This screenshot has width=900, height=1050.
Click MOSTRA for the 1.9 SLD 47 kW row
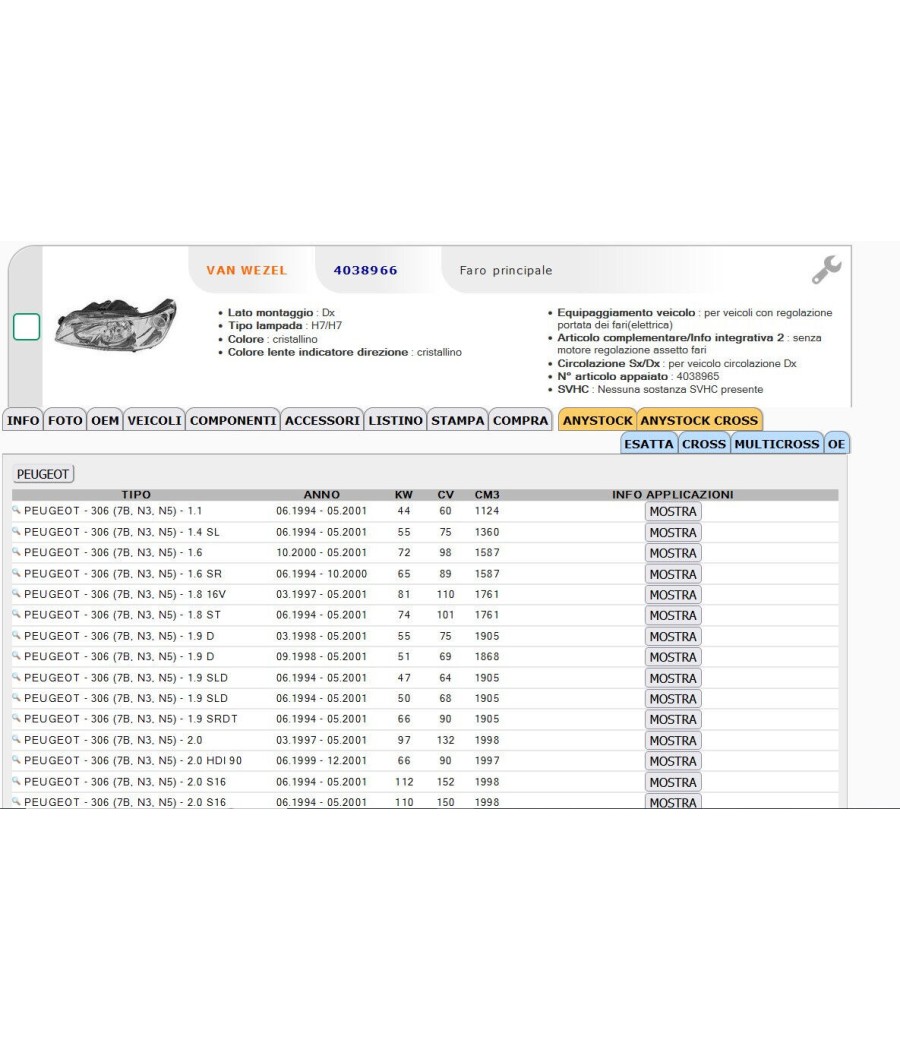click(x=673, y=678)
